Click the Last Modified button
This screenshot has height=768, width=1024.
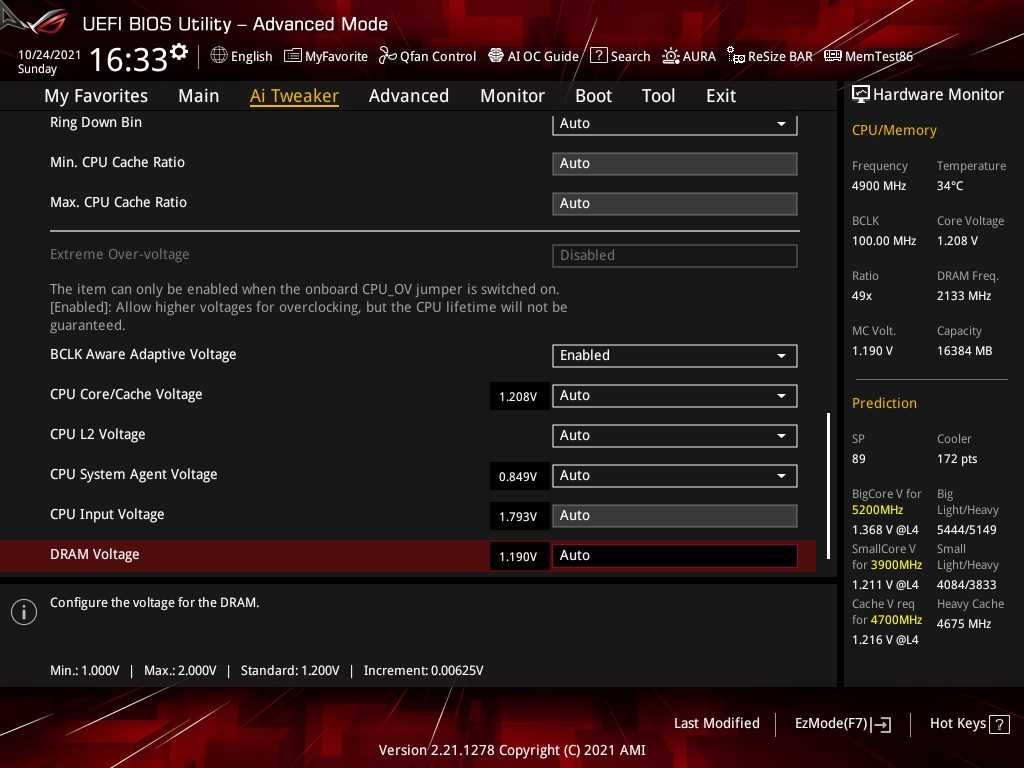716,724
